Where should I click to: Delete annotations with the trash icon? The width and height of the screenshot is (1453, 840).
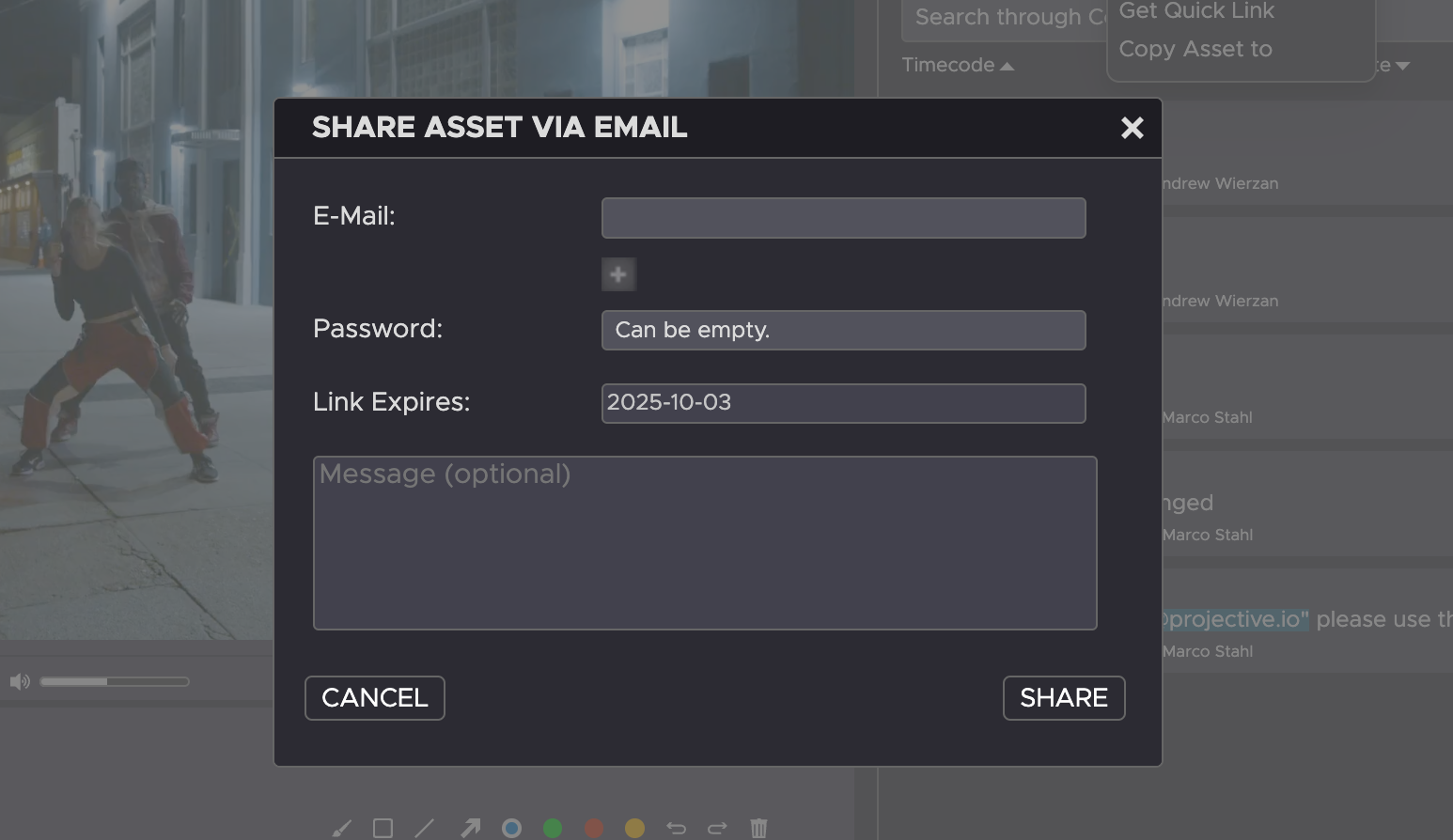tap(758, 828)
